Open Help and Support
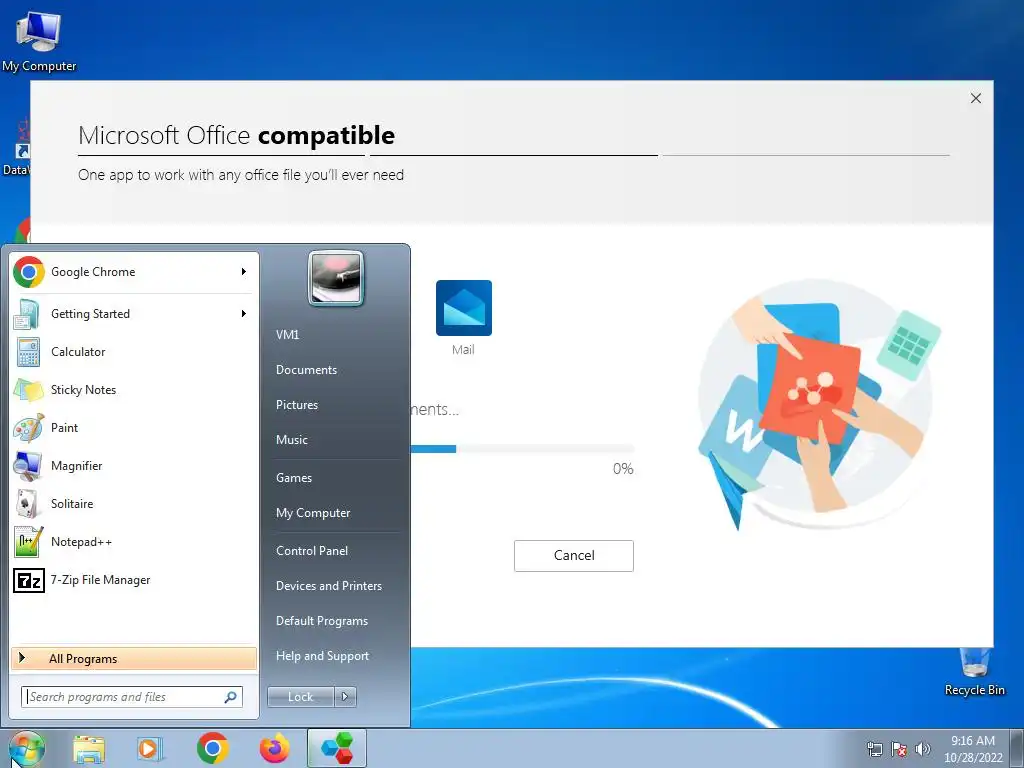Viewport: 1024px width, 768px height. tap(322, 656)
